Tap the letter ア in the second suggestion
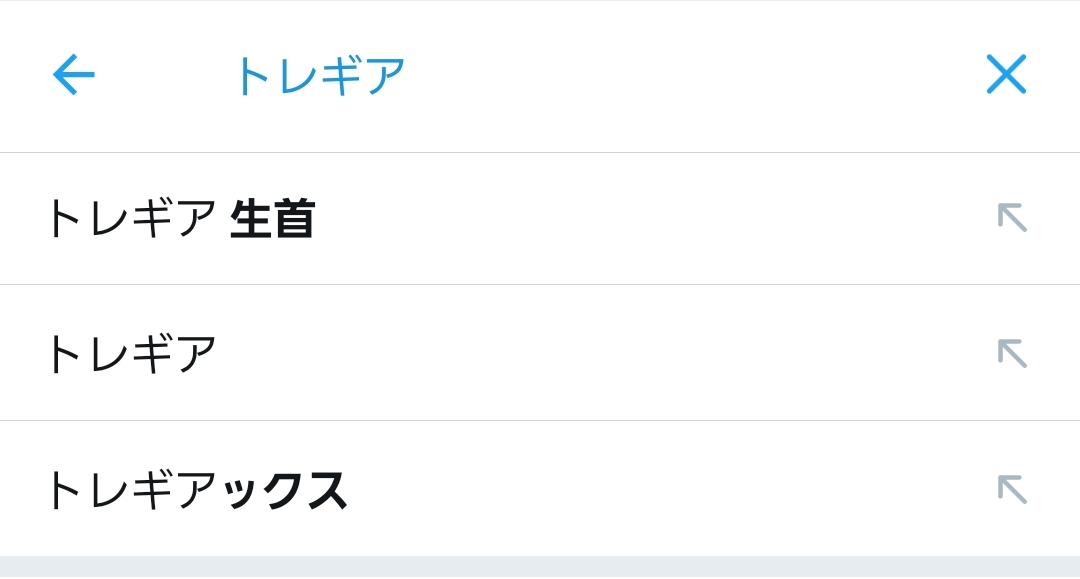The image size is (1080, 579). click(196, 354)
